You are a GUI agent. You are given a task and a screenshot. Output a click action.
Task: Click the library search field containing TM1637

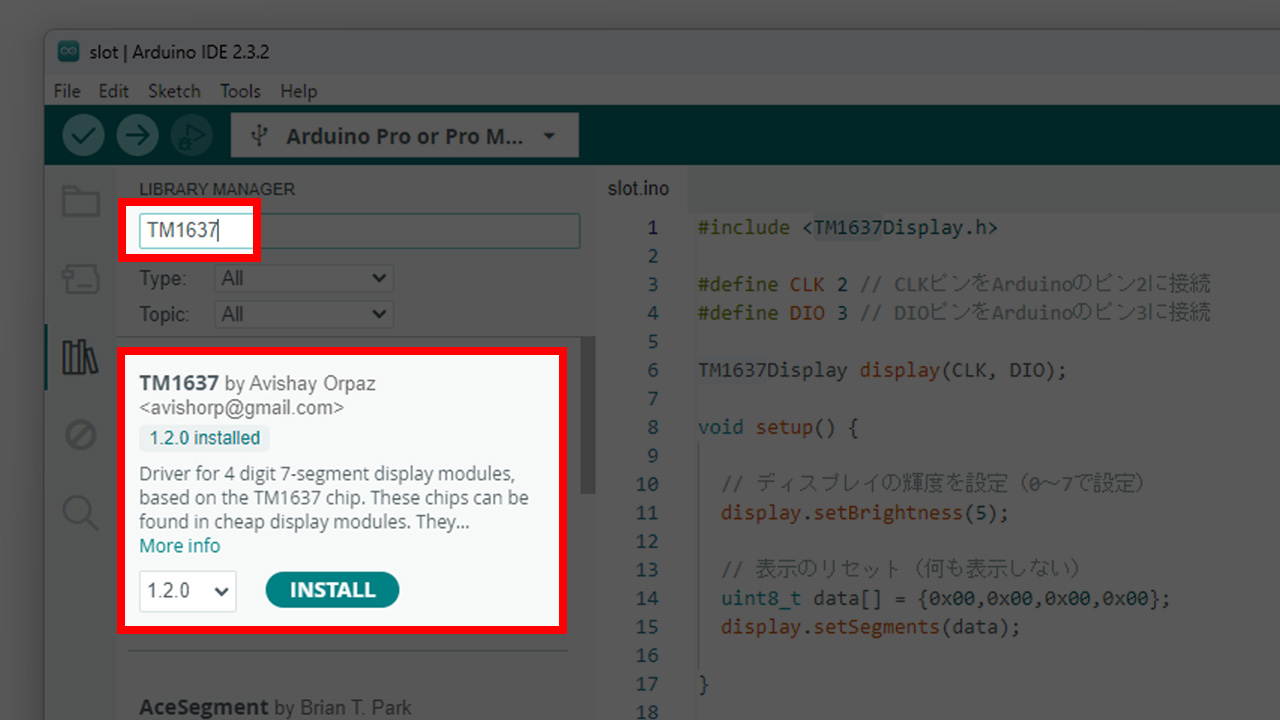click(360, 230)
